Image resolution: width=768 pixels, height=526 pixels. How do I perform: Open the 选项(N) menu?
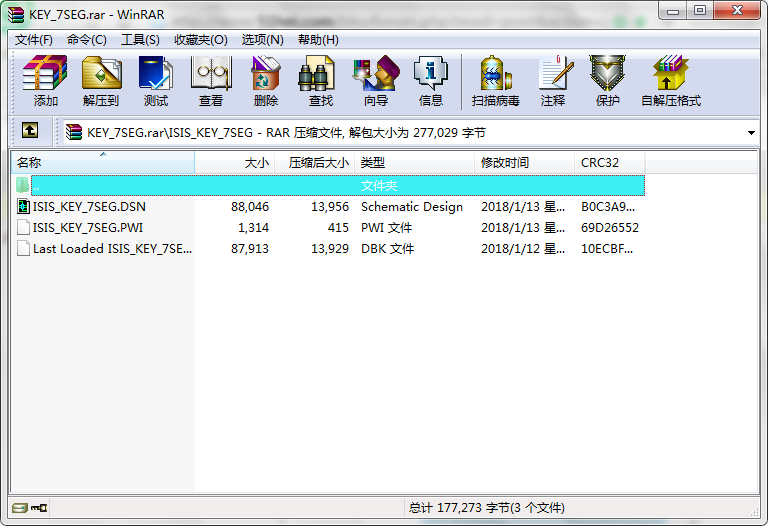263,40
